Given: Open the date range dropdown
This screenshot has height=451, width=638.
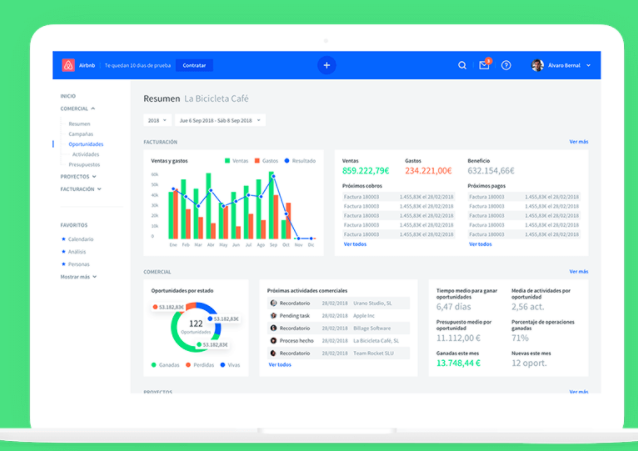Looking at the screenshot, I should click(219, 120).
